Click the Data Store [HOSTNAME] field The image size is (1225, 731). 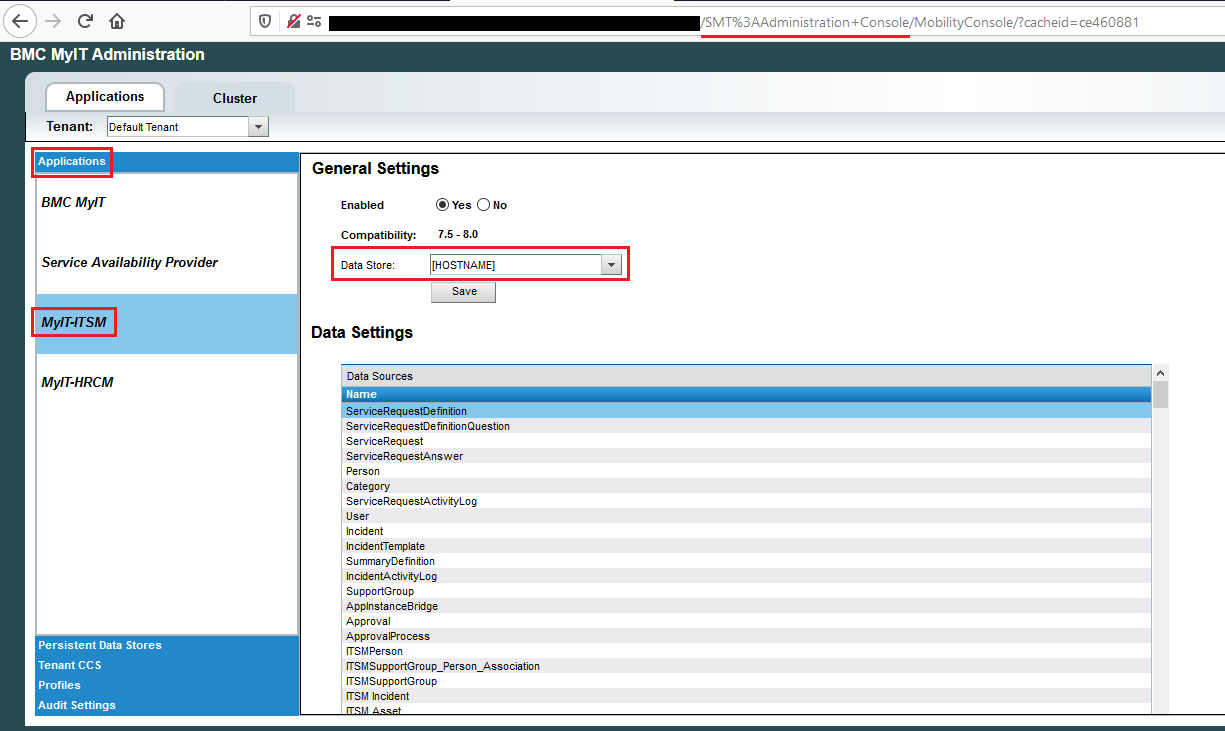[x=516, y=265]
